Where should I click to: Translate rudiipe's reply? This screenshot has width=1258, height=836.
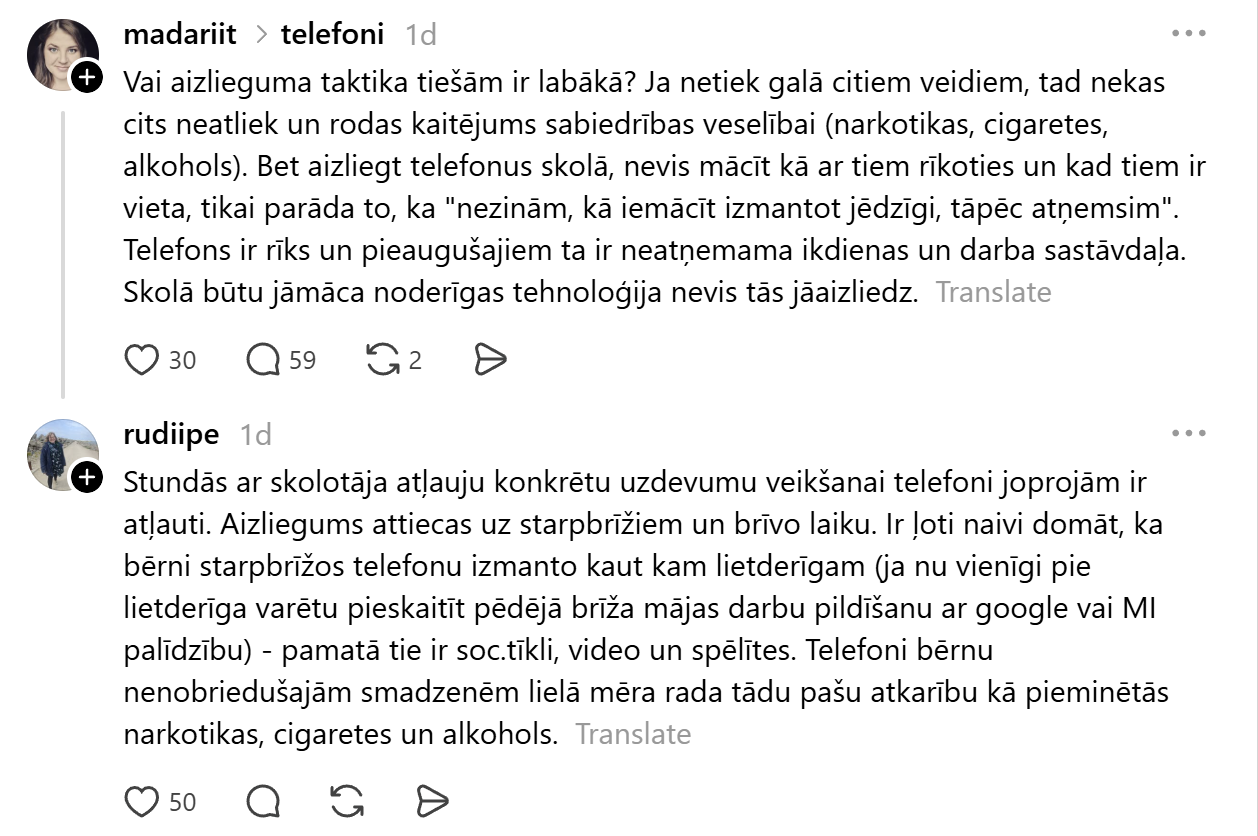[x=633, y=734]
